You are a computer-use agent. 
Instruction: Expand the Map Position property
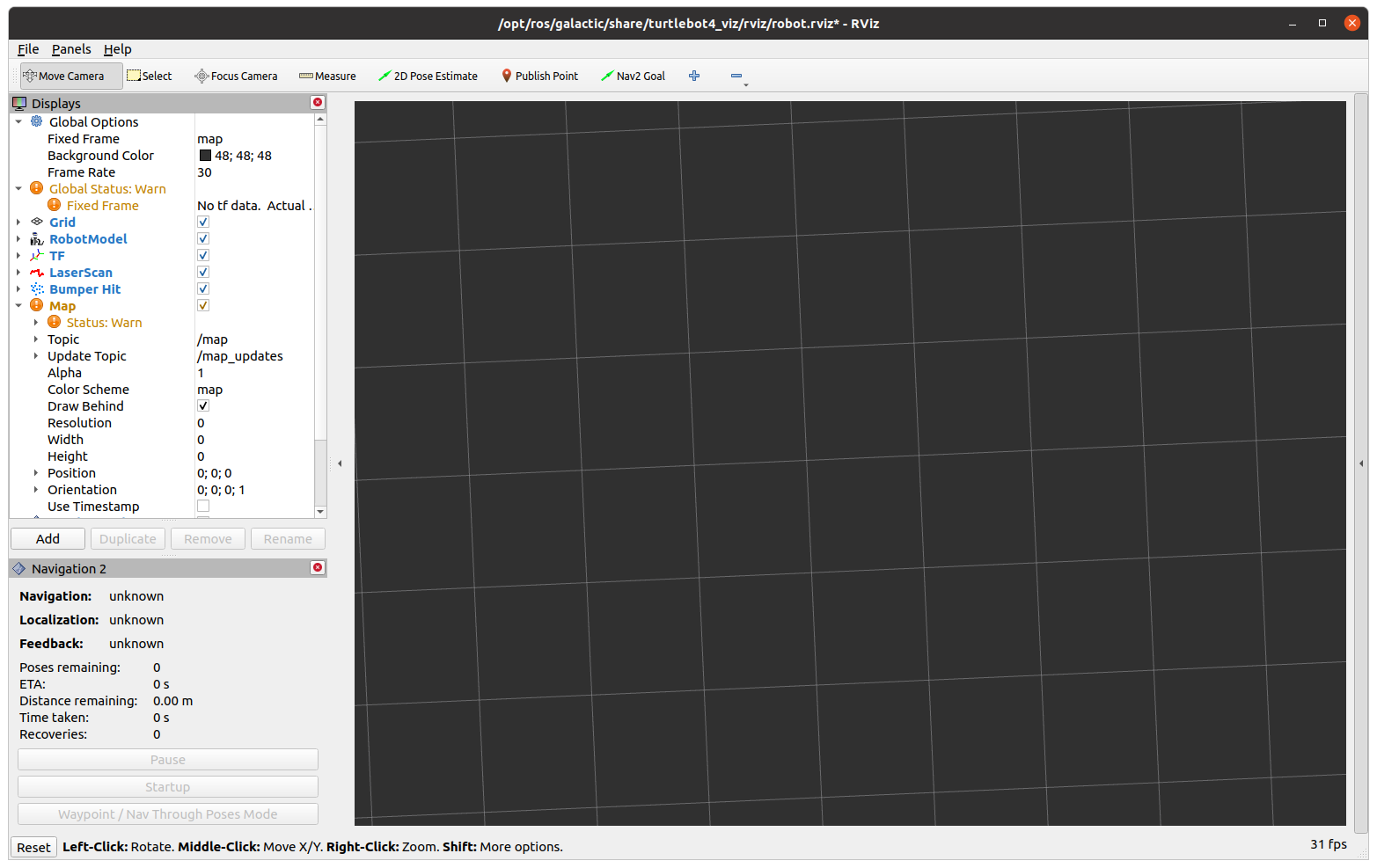[34, 472]
